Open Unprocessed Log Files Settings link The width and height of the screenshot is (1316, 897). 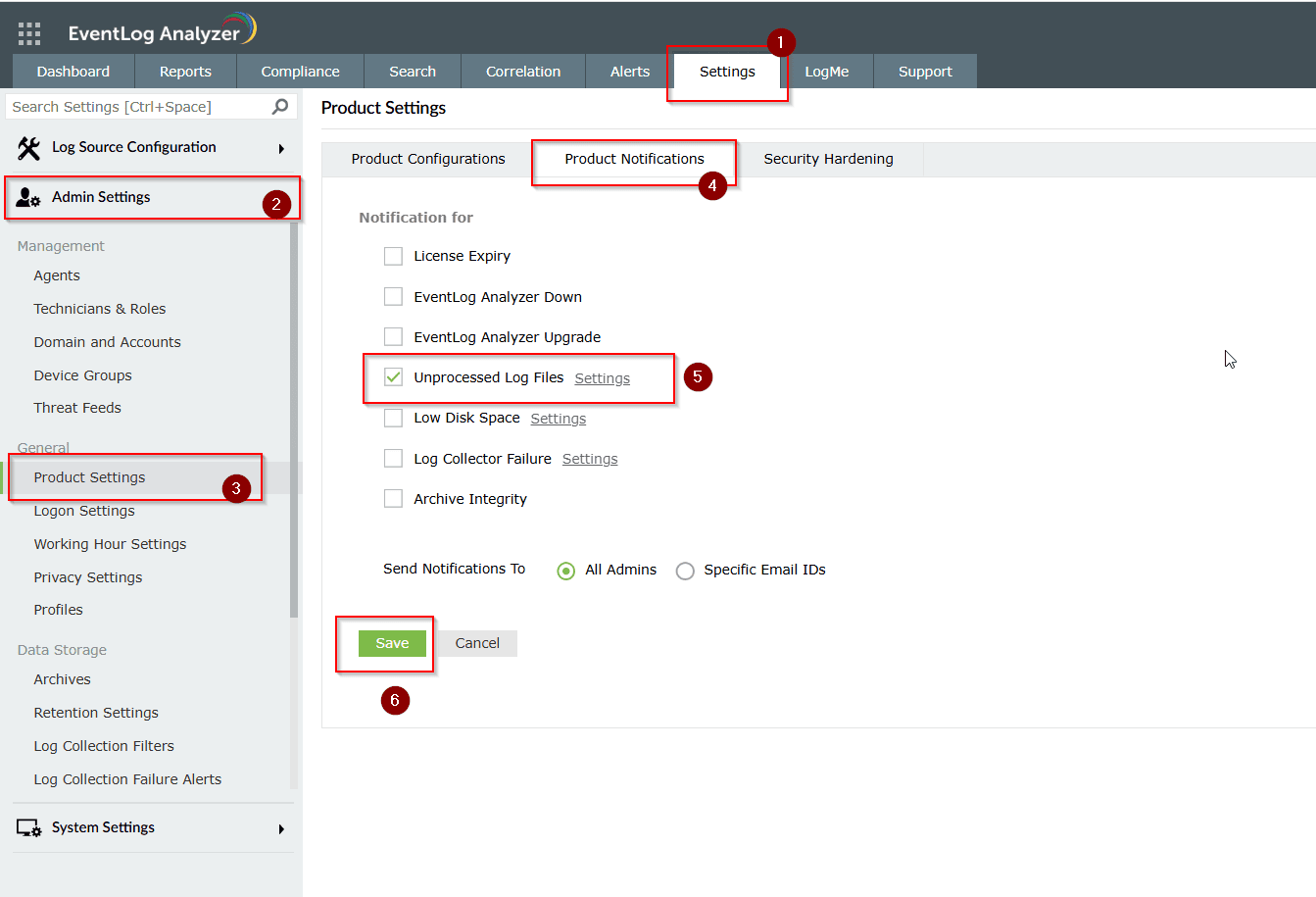pyautogui.click(x=603, y=378)
